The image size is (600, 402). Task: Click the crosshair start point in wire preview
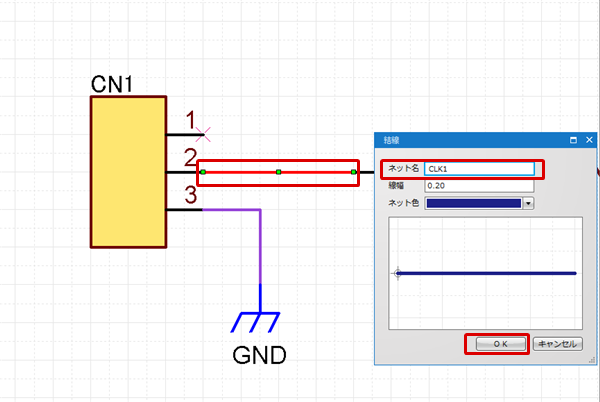(398, 273)
